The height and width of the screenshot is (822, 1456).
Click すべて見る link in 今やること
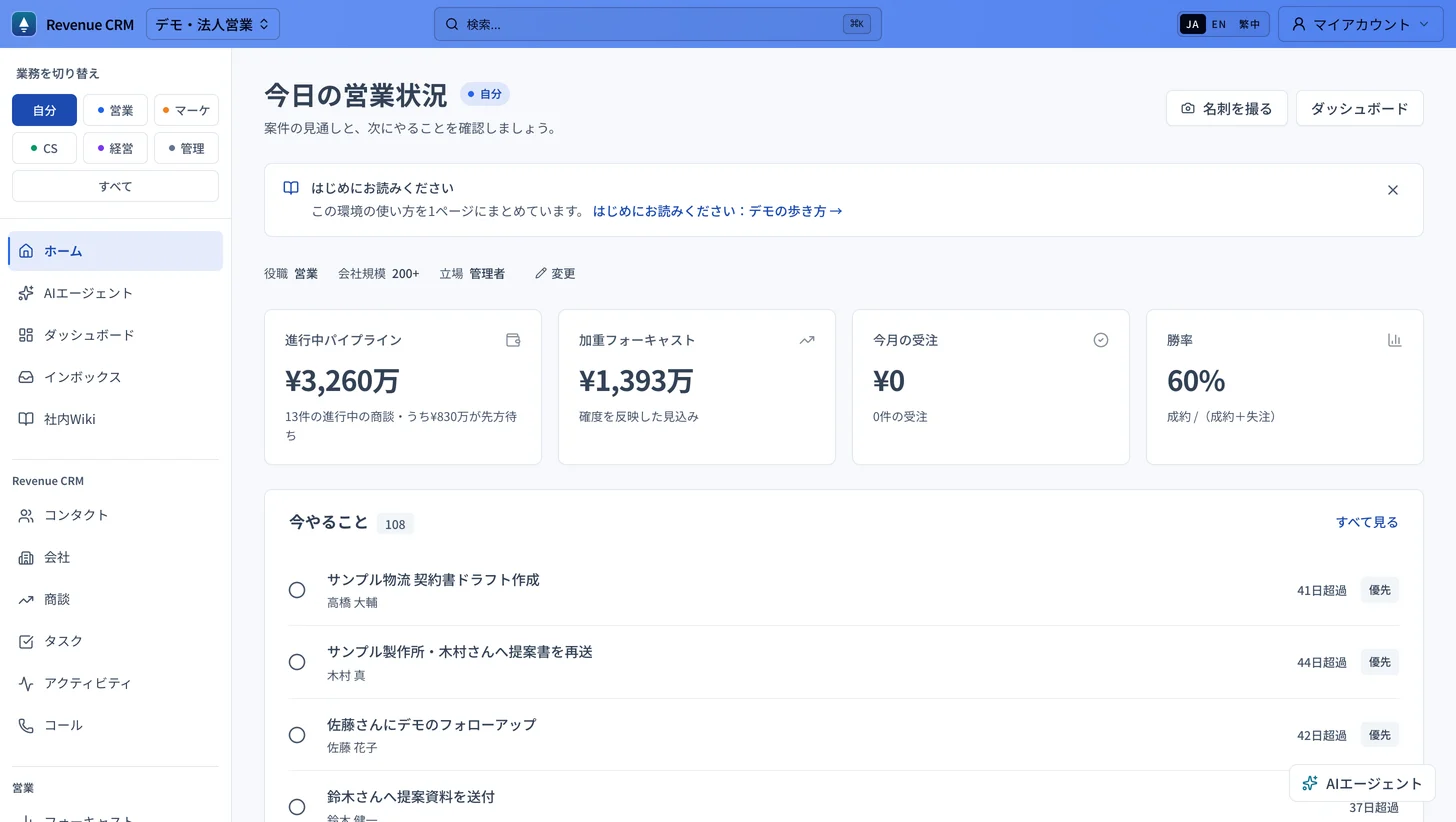point(1367,522)
